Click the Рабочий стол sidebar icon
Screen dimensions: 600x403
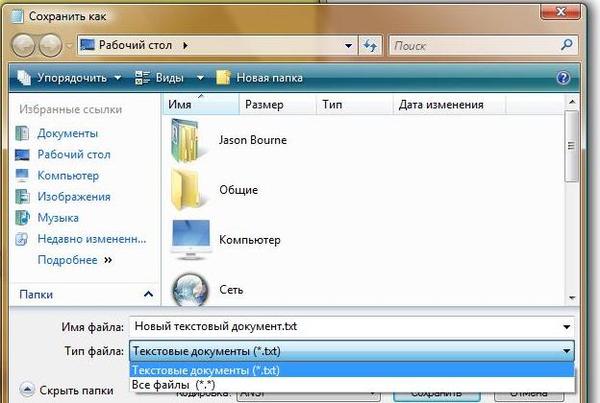click(x=22, y=155)
